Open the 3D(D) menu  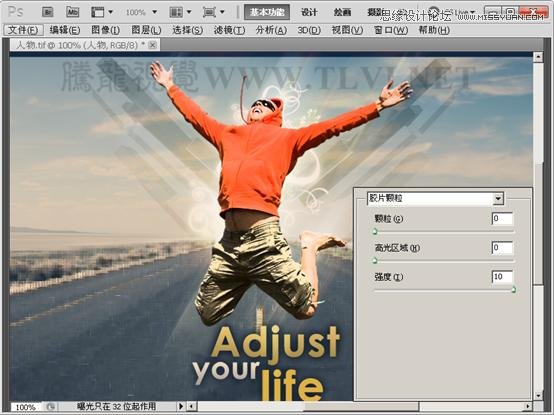309,30
